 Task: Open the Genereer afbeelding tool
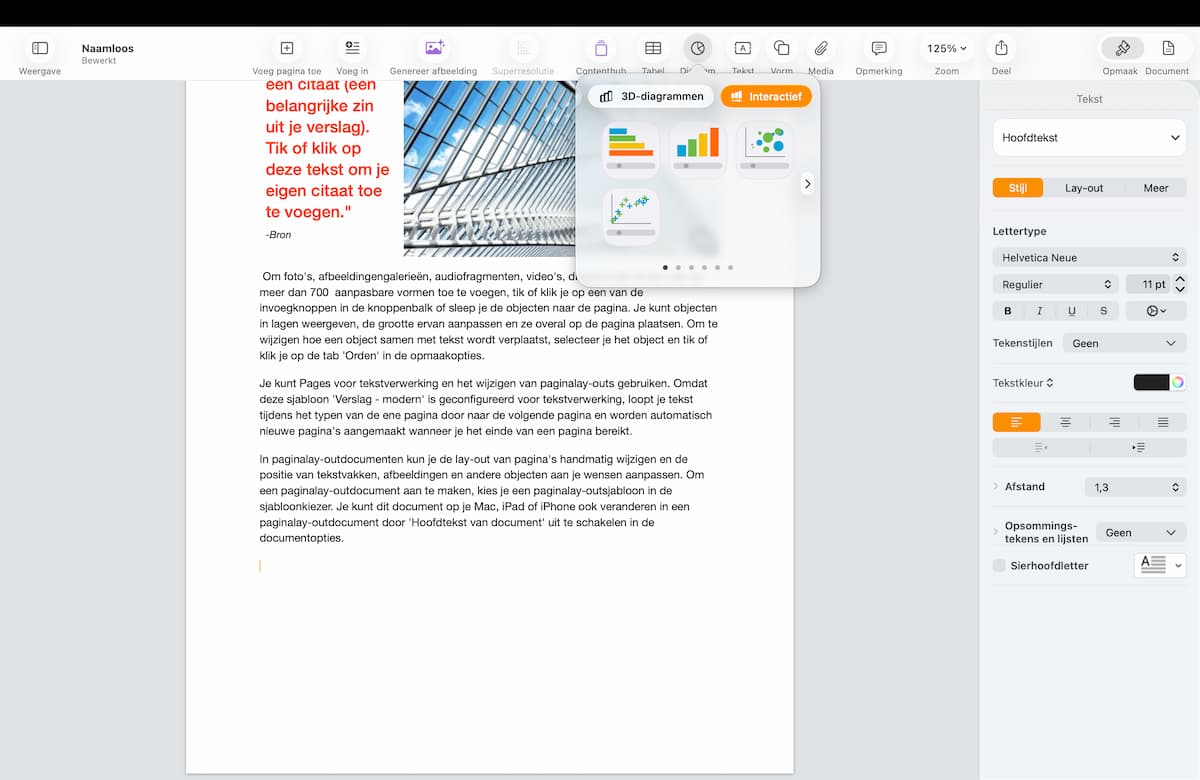(434, 48)
